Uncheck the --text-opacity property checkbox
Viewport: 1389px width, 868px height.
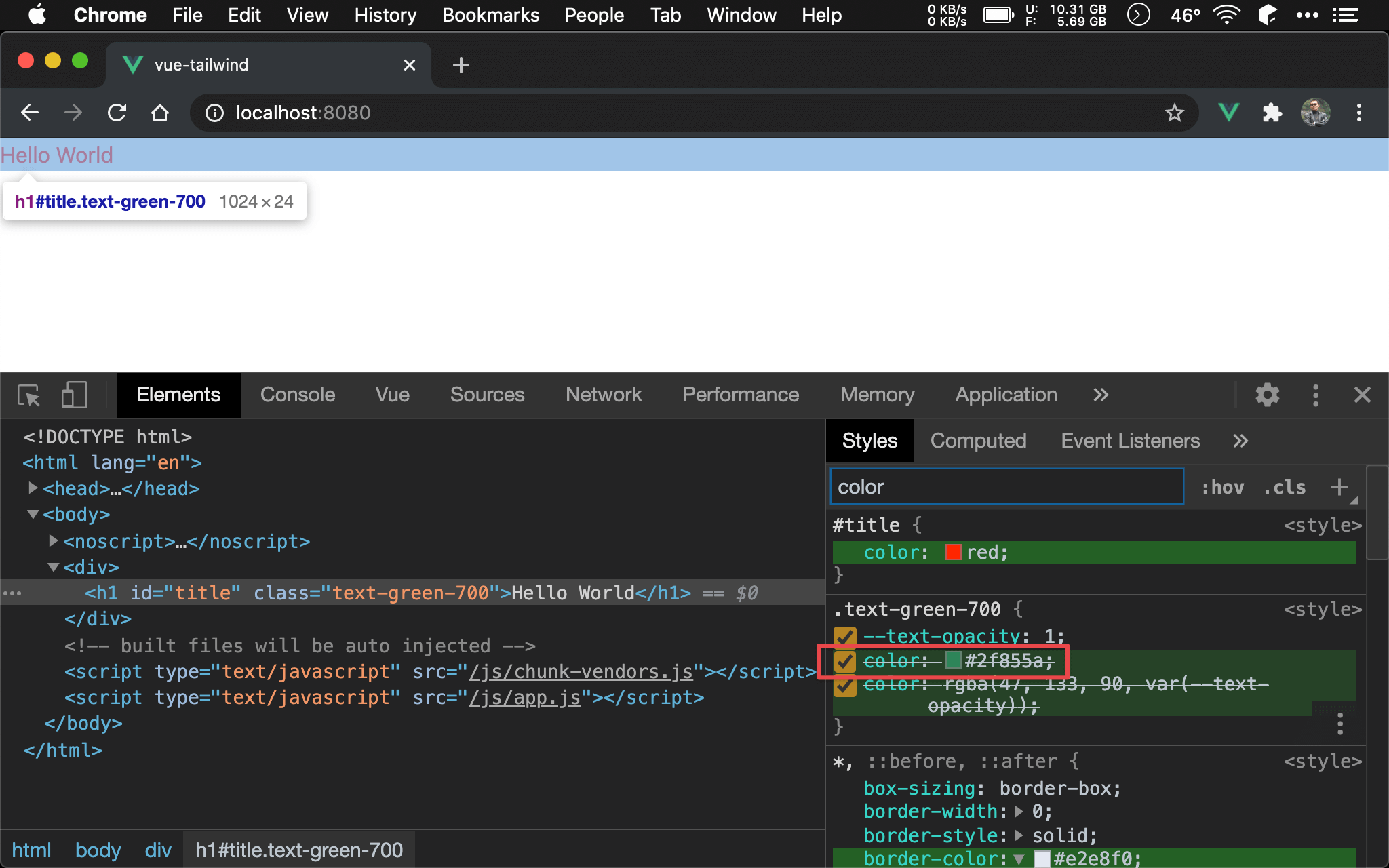point(844,637)
